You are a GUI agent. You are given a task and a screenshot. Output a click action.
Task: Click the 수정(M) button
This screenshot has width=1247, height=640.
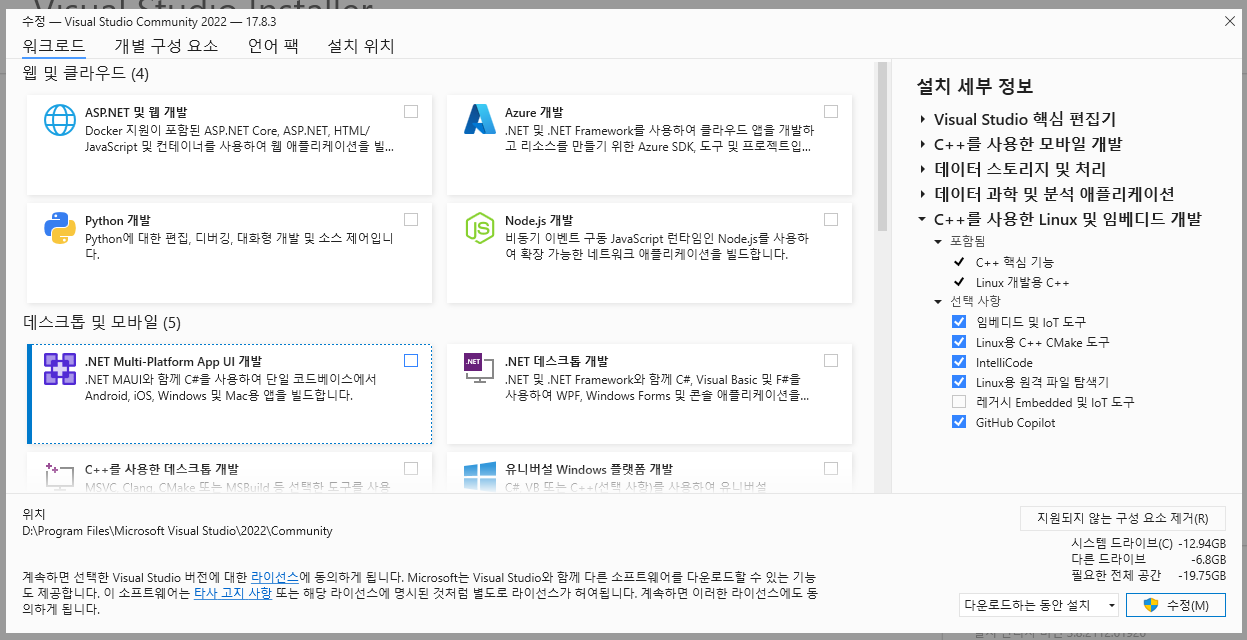point(1175,605)
